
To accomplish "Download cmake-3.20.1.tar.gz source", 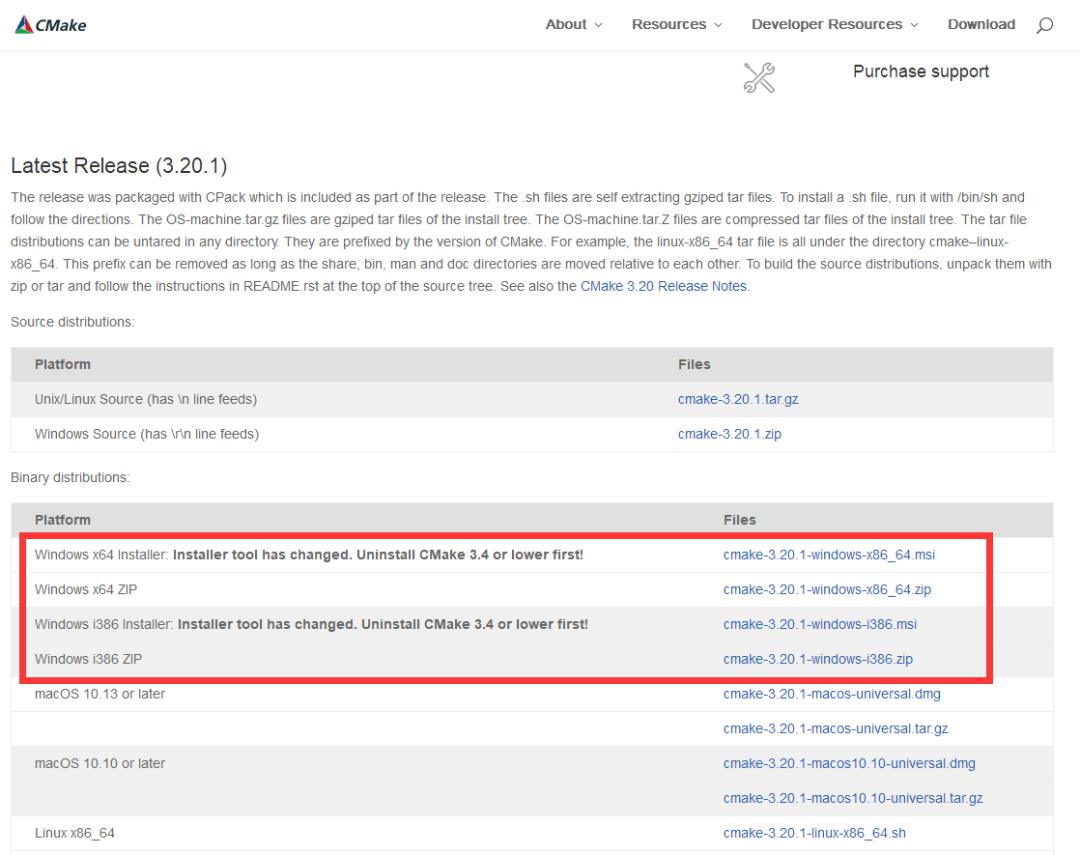I will 738,399.
